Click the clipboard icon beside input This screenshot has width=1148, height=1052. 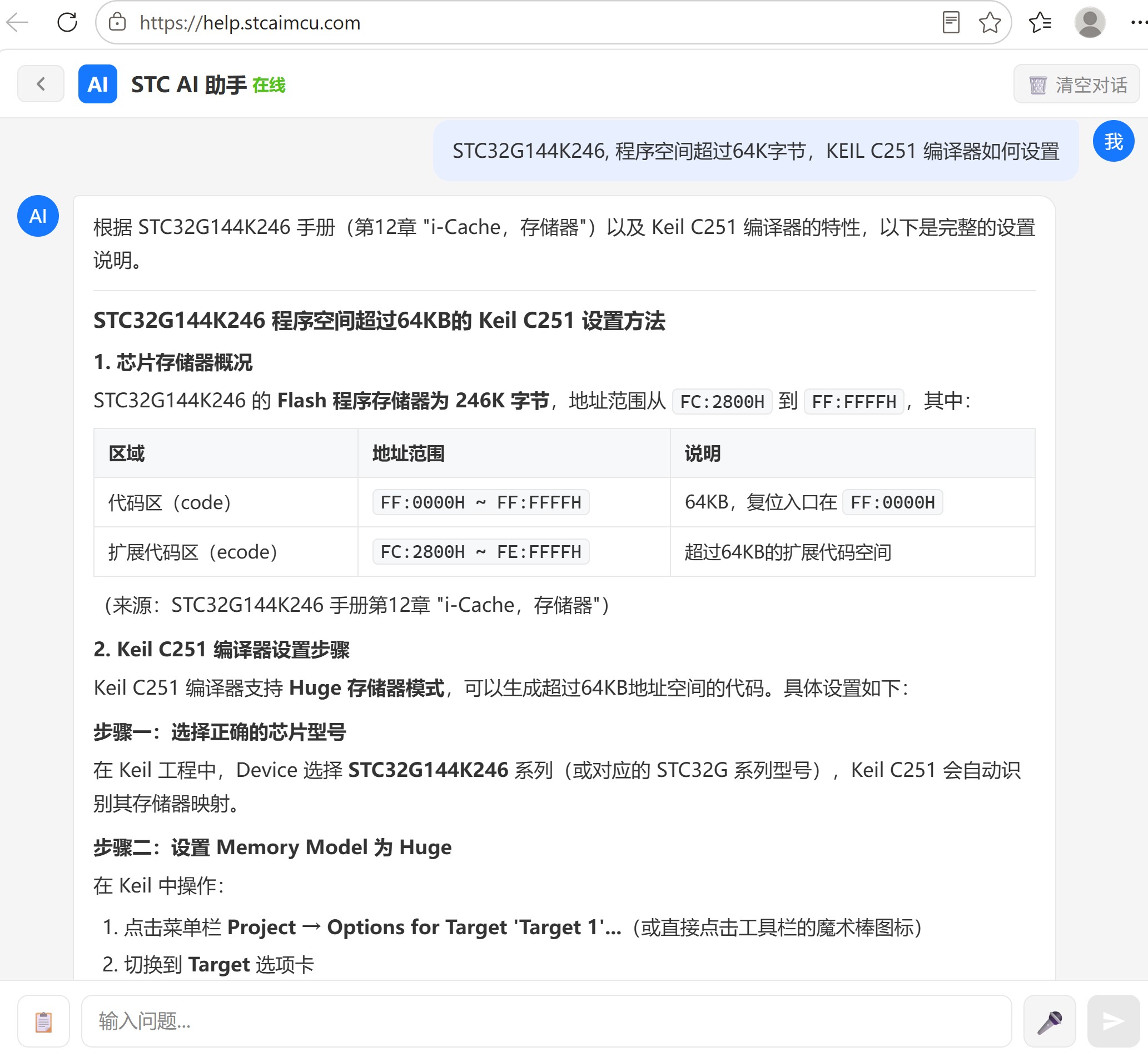click(x=43, y=1021)
